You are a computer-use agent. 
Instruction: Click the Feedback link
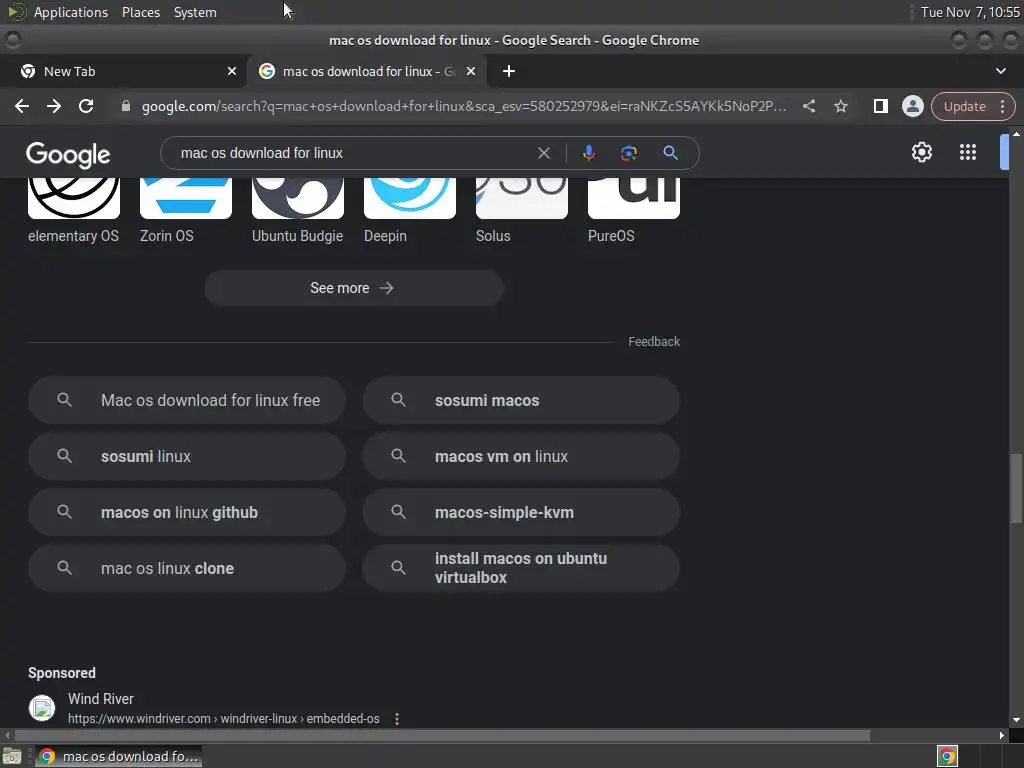654,342
